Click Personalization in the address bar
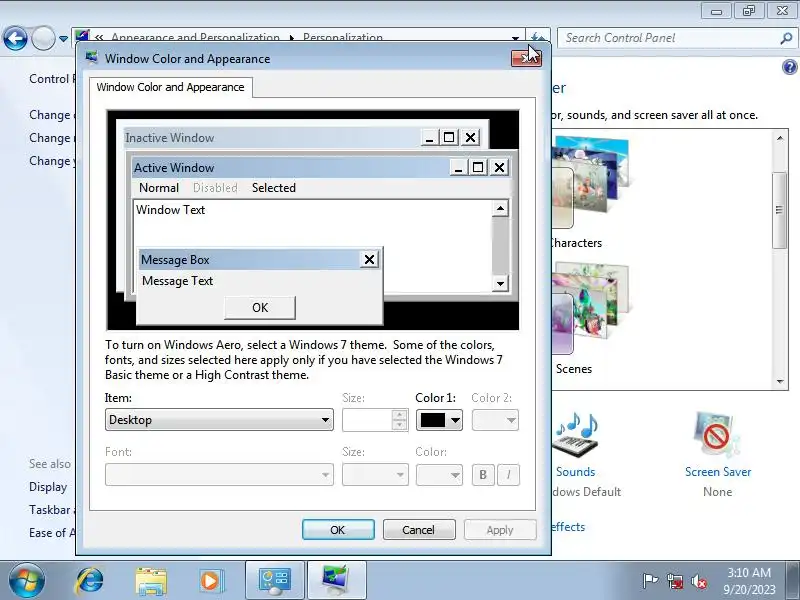 point(342,38)
